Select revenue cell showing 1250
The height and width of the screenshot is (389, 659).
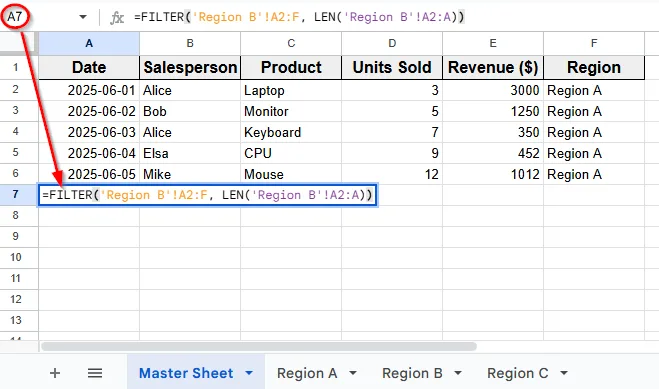coord(493,111)
